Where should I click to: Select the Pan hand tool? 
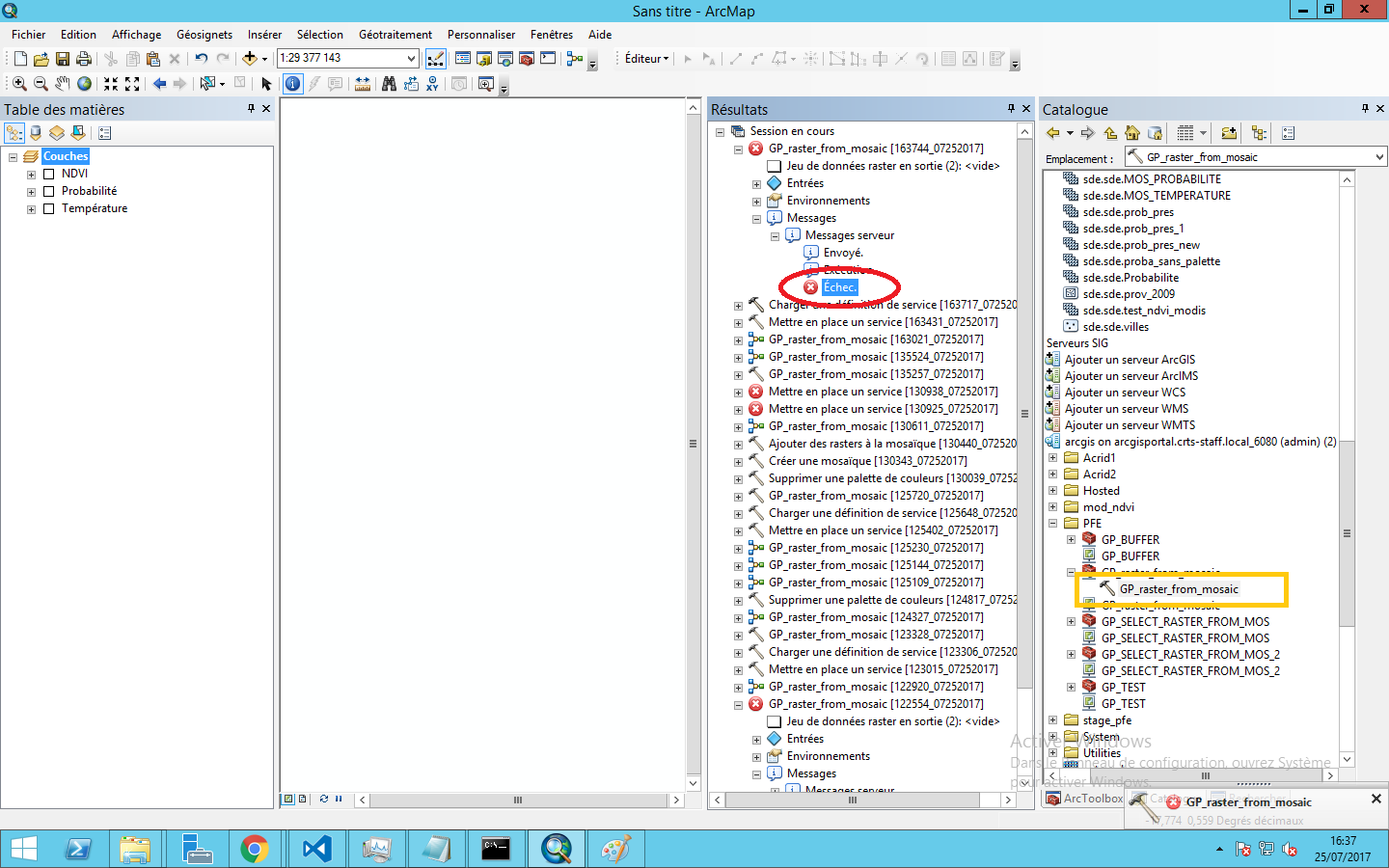tap(63, 84)
